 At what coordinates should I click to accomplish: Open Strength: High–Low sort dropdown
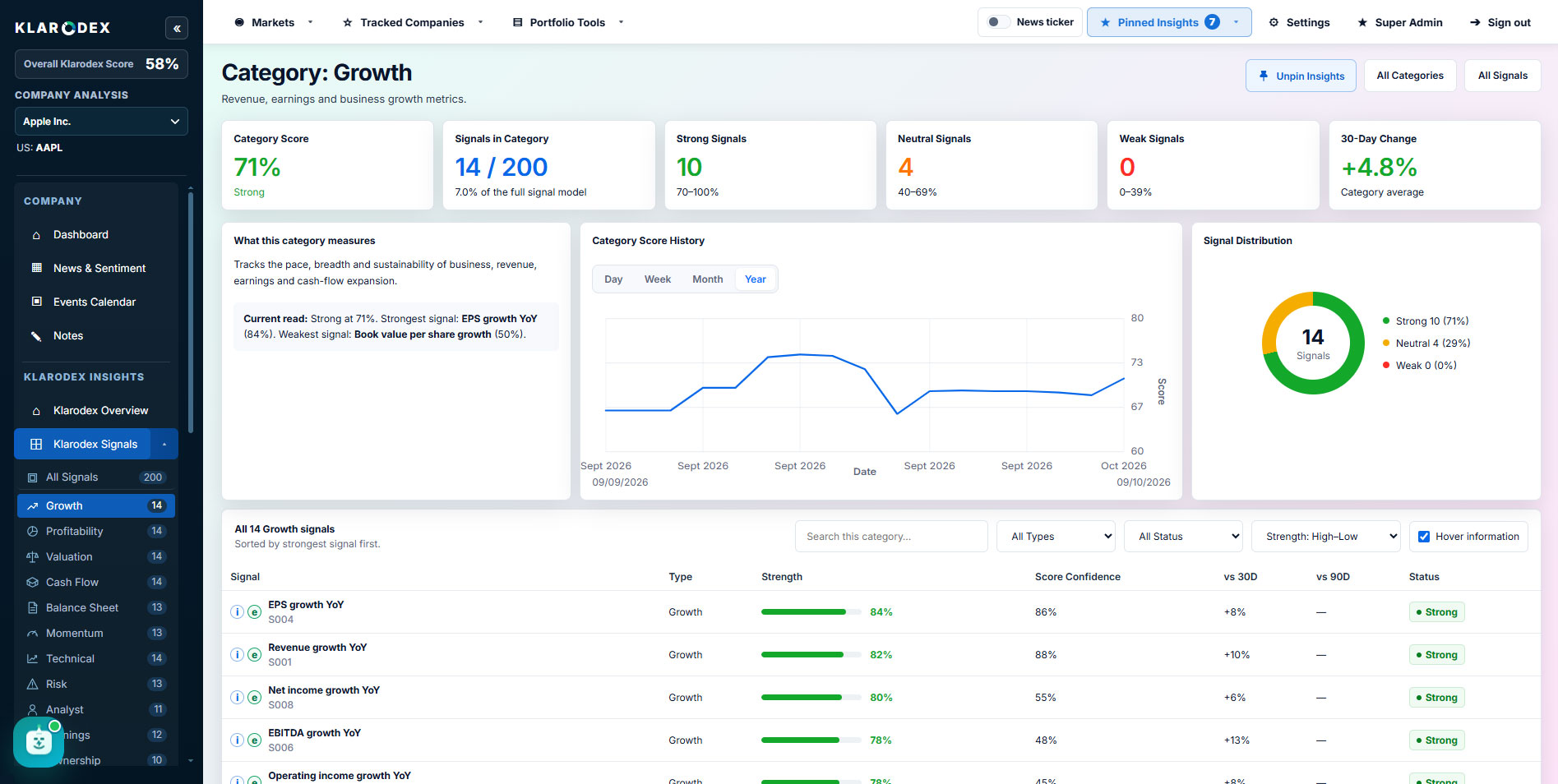[x=1325, y=537]
